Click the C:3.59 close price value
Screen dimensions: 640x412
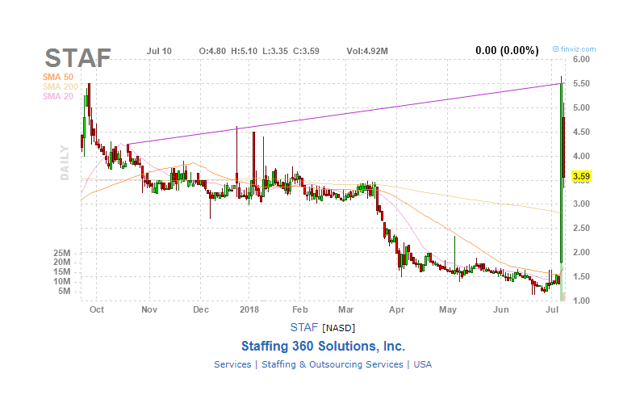(x=306, y=51)
